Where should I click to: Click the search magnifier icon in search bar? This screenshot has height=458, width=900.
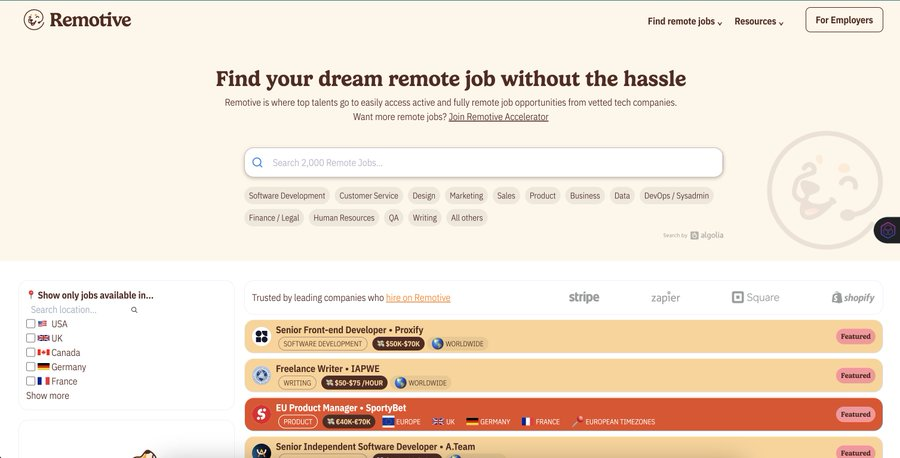tap(258, 162)
